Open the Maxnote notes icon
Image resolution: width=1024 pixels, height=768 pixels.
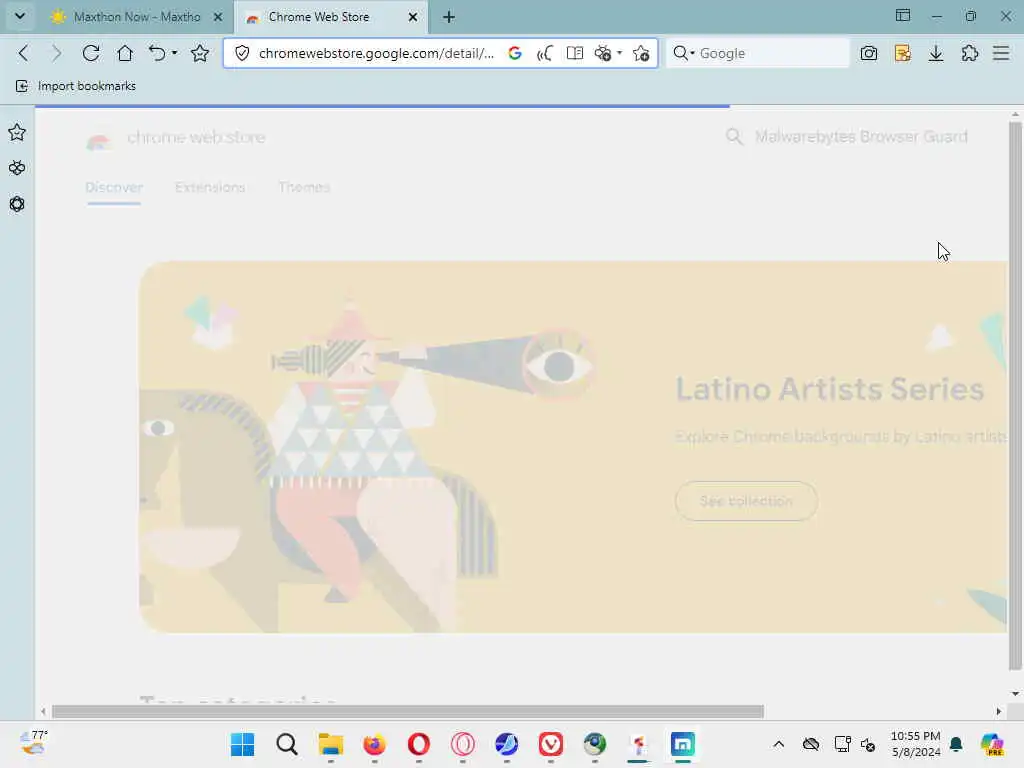(x=903, y=53)
